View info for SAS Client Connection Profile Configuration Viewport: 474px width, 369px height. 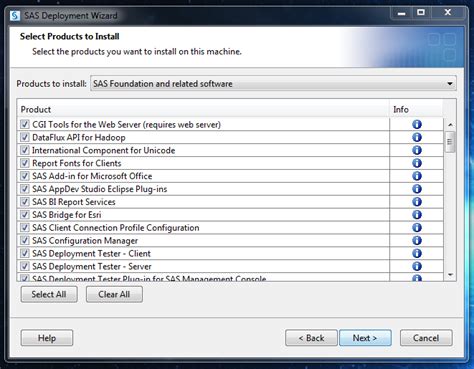coord(417,228)
